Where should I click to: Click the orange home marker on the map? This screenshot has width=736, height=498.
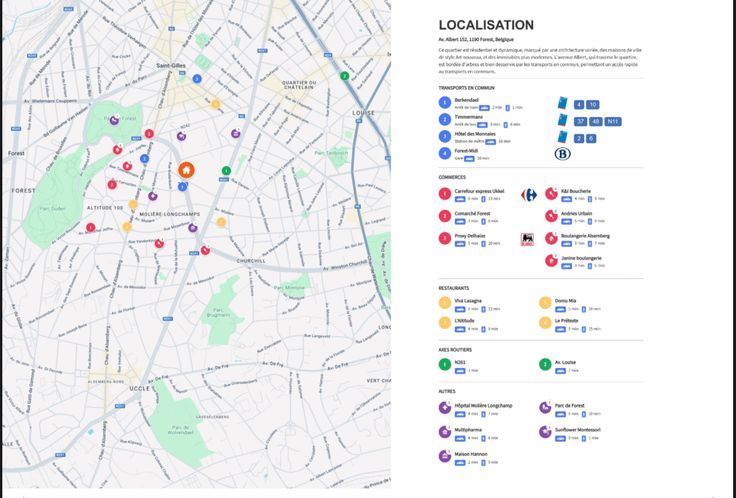tap(186, 170)
